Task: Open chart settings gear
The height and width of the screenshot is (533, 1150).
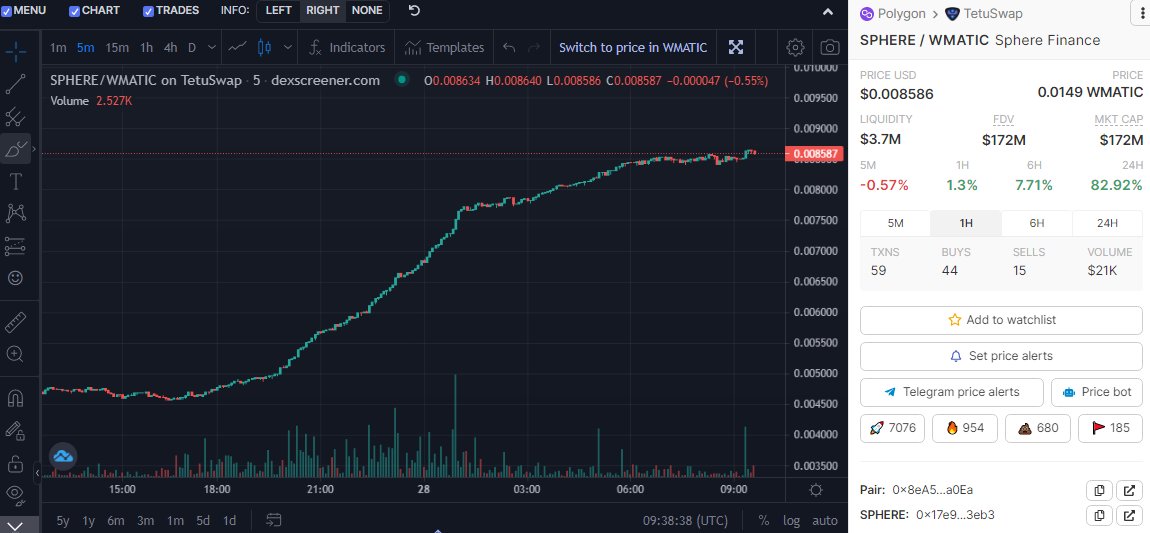Action: pos(795,48)
